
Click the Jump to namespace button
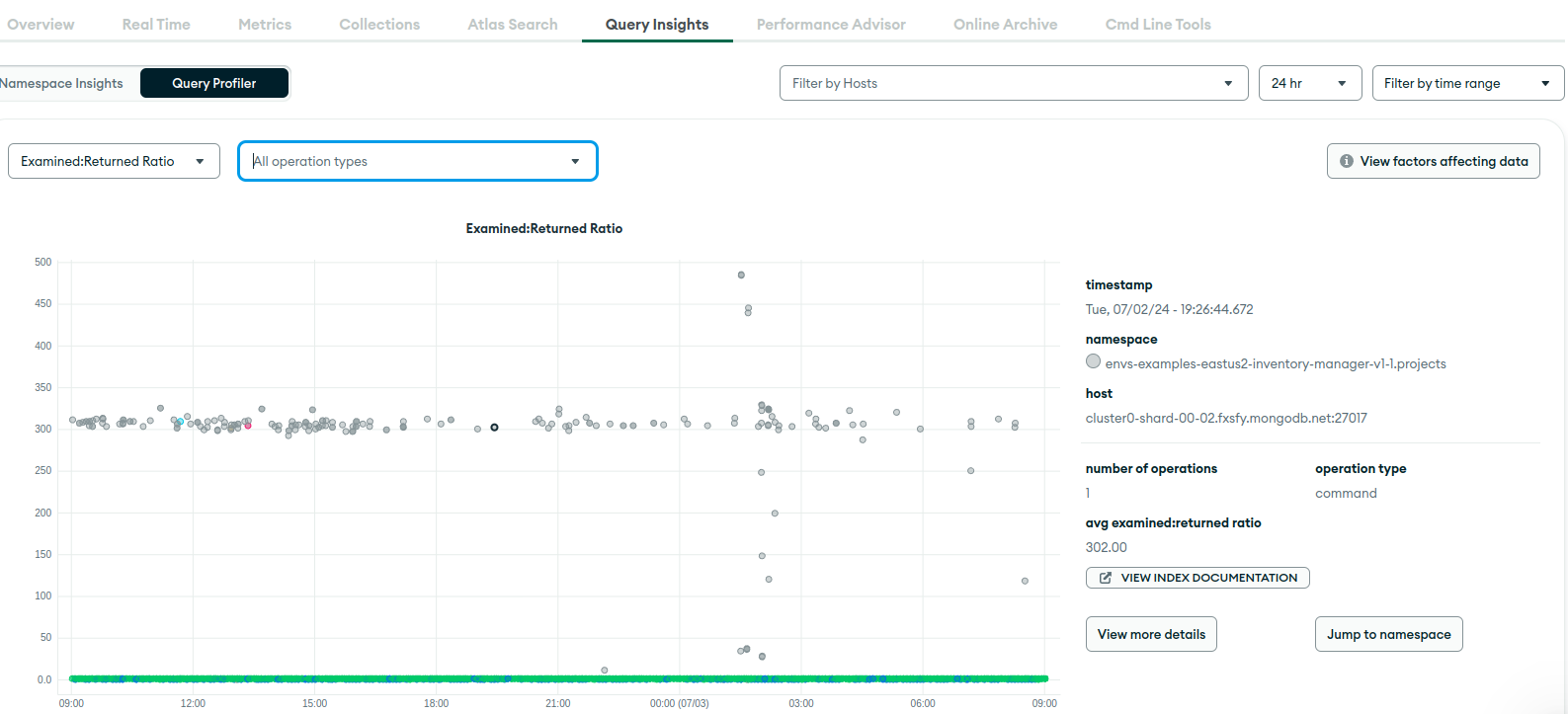click(x=1388, y=634)
